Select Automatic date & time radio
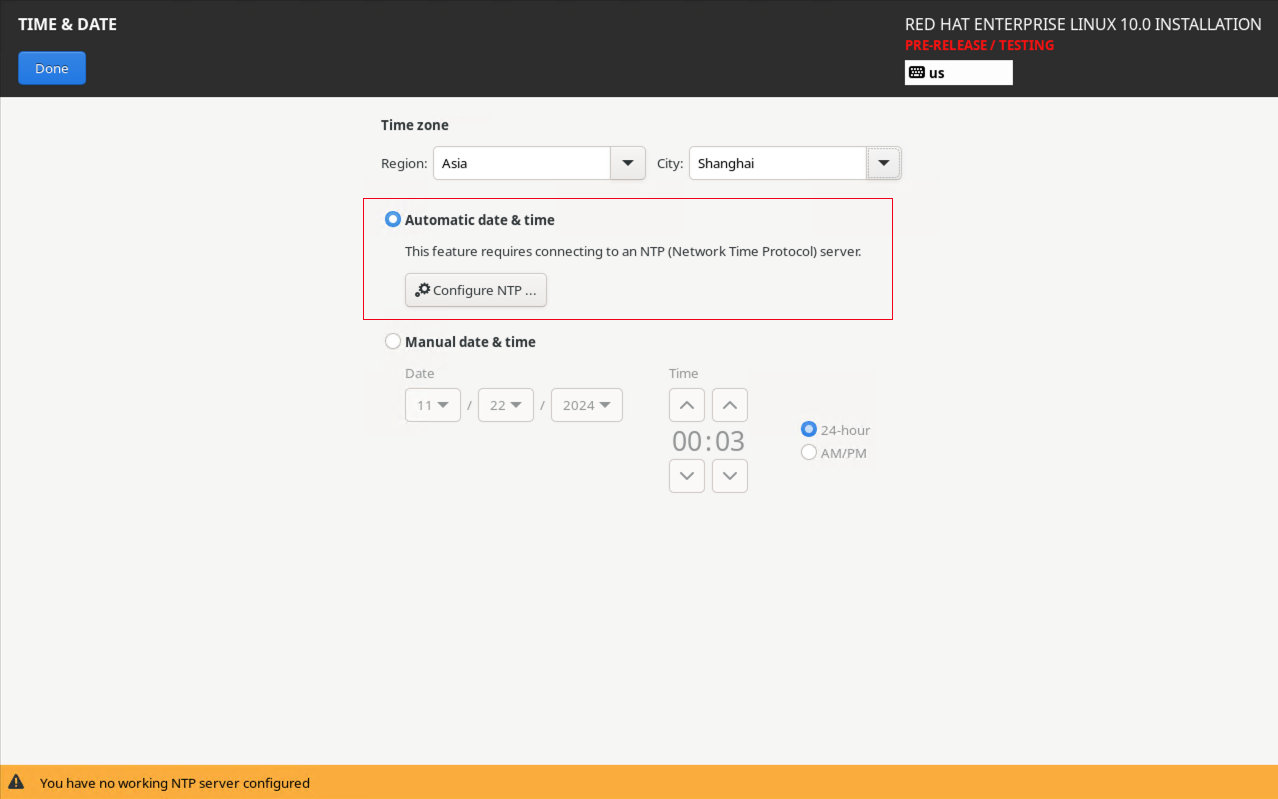This screenshot has width=1278, height=799. point(393,219)
